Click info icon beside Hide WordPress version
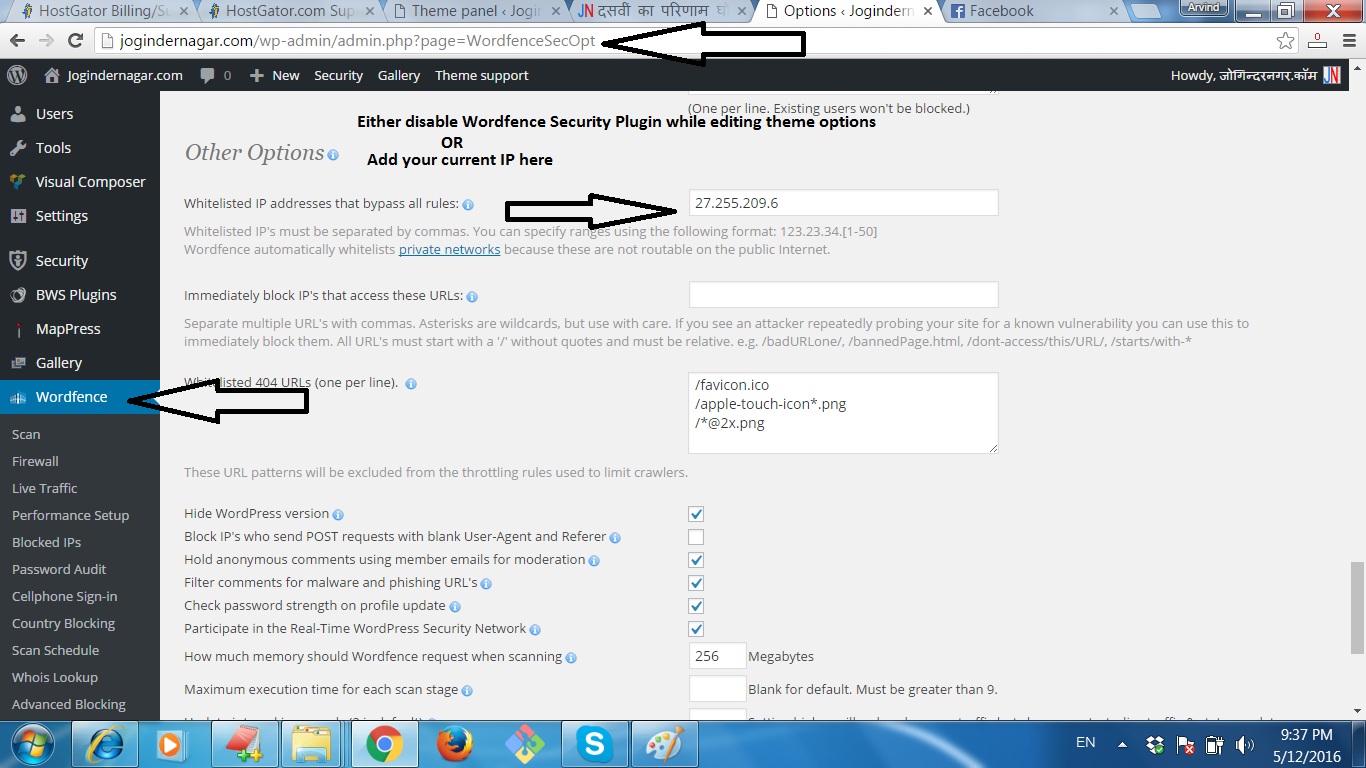The width and height of the screenshot is (1366, 768). coord(338,515)
